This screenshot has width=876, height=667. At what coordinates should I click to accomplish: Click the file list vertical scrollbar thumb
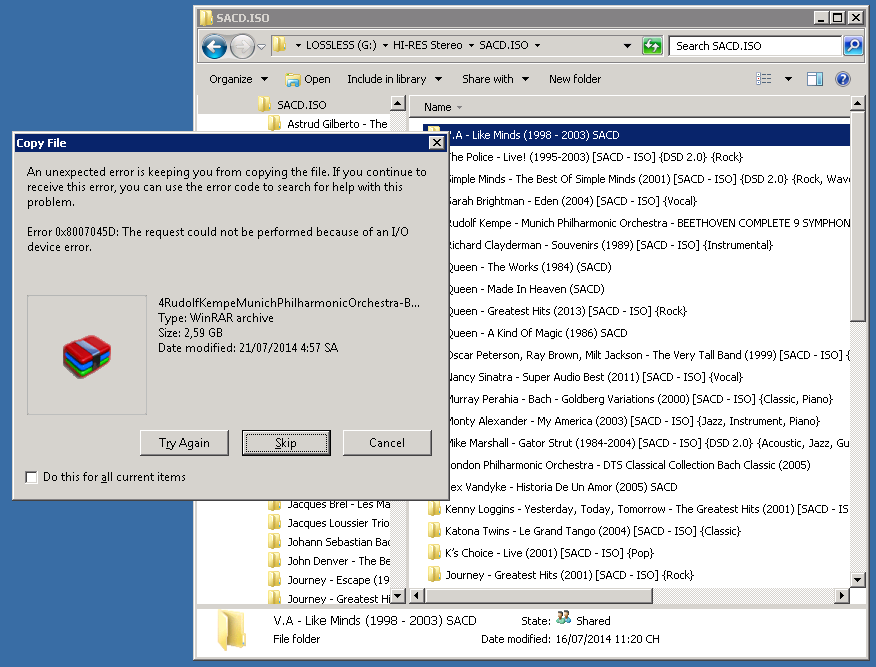coord(858,216)
